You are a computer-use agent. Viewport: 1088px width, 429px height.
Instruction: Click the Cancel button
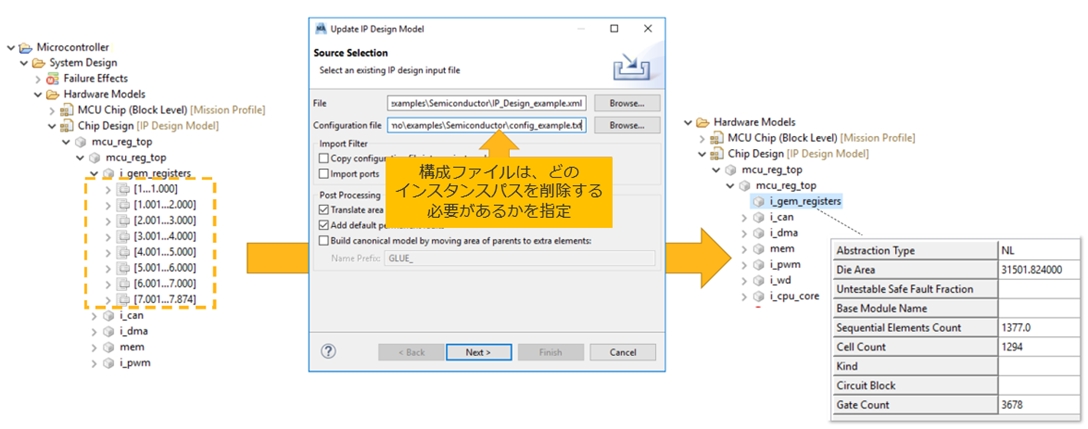pos(622,352)
